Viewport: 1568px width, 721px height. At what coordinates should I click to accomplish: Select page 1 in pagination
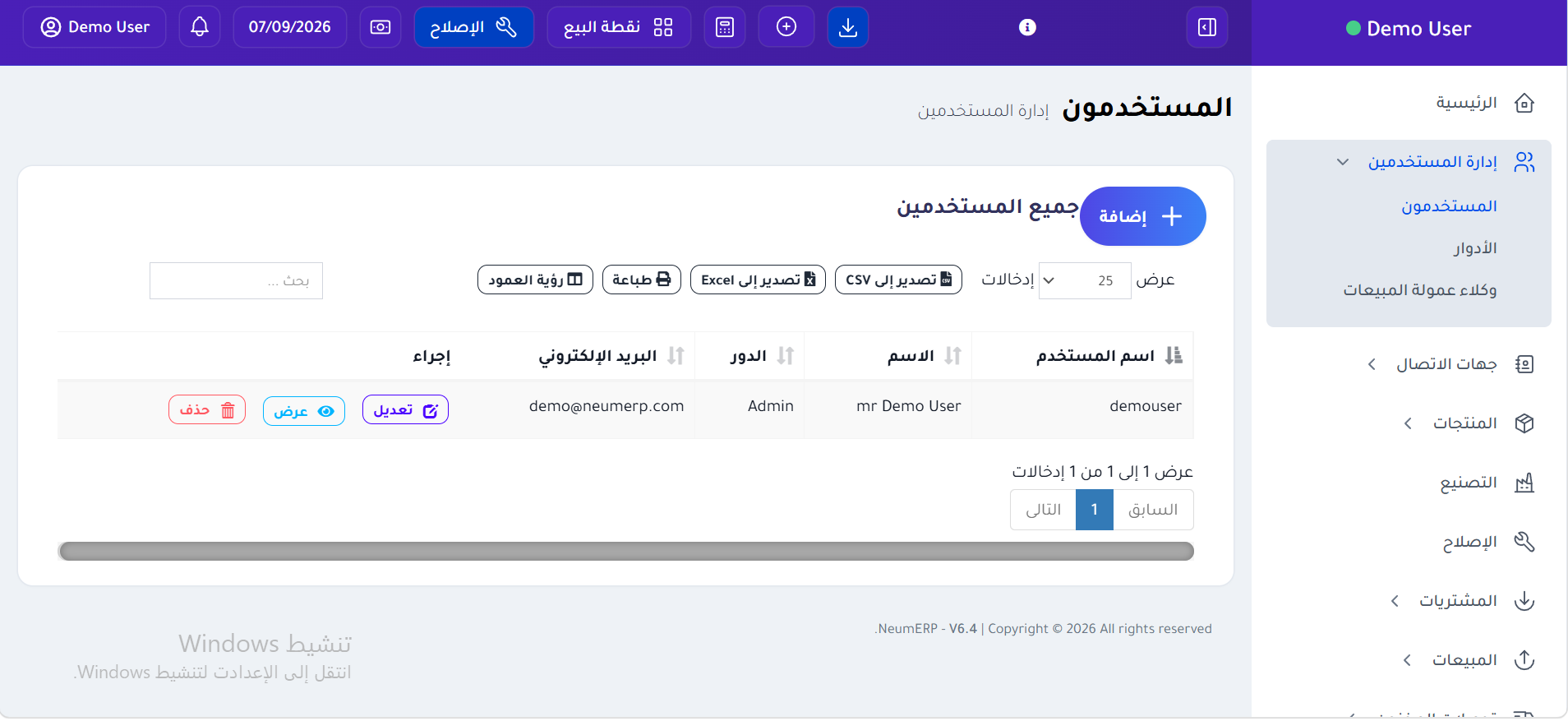coord(1095,510)
